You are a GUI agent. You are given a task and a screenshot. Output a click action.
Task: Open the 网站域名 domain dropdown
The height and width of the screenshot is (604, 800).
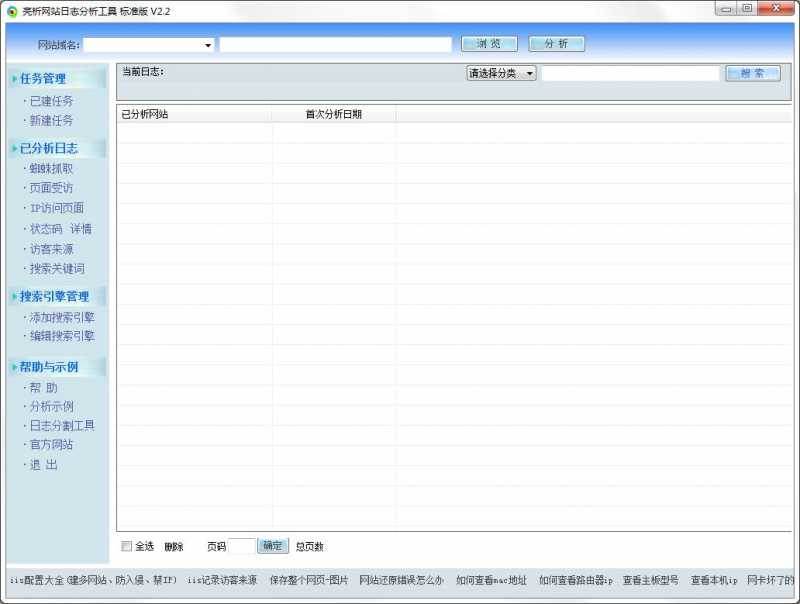[207, 44]
